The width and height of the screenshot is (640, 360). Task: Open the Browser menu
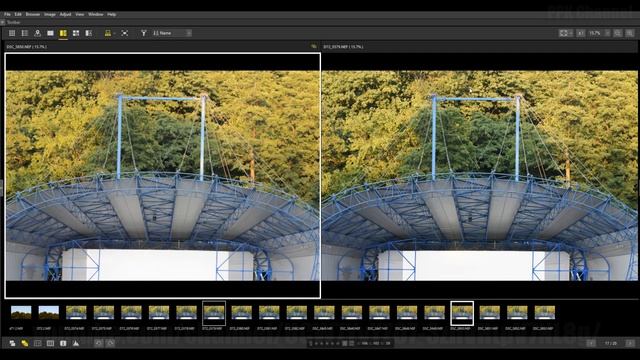coord(33,14)
